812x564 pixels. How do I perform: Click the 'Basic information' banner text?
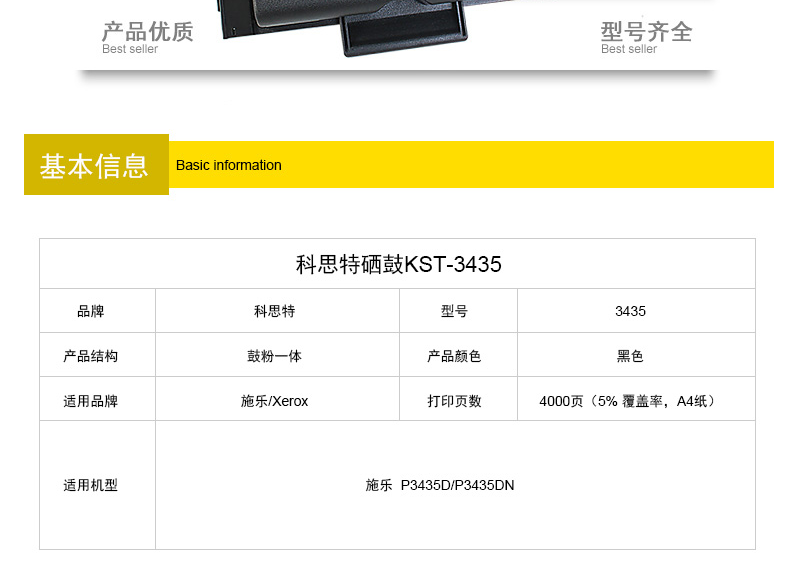(228, 165)
